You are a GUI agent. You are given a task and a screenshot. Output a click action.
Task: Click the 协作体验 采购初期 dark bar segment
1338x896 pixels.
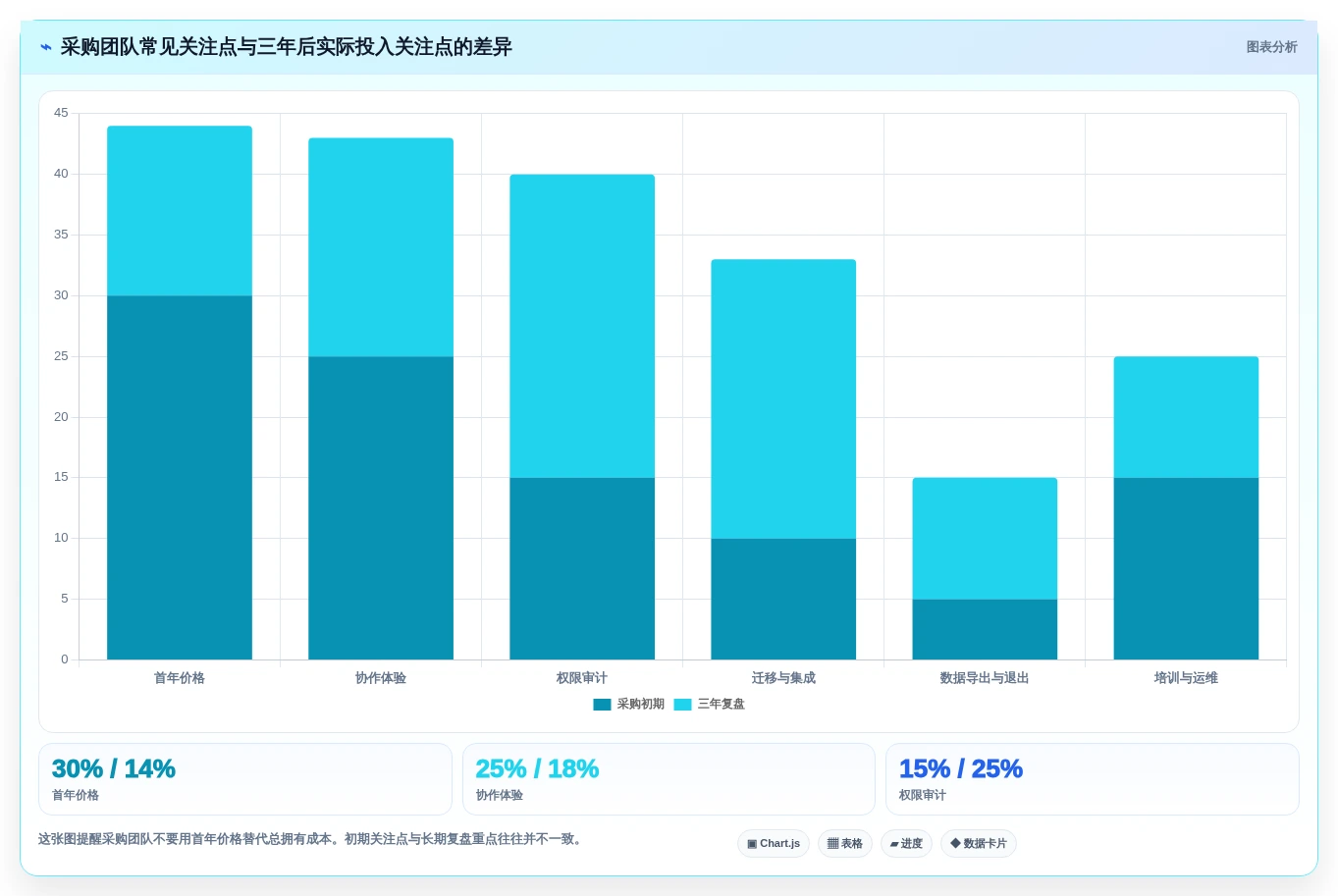point(381,508)
